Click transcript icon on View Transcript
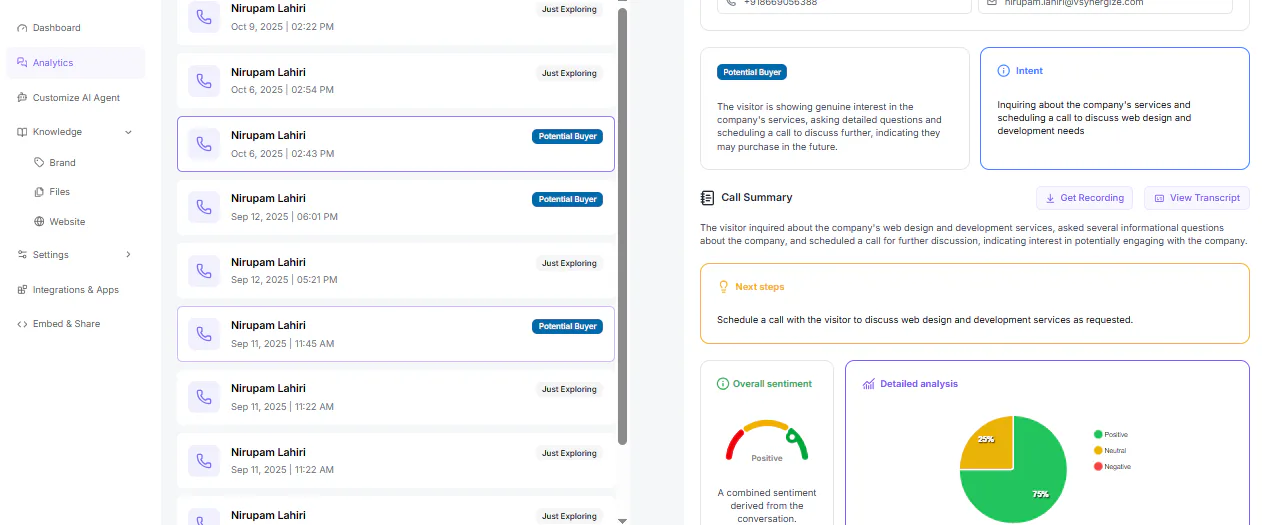This screenshot has width=1262, height=525. pos(1159,198)
